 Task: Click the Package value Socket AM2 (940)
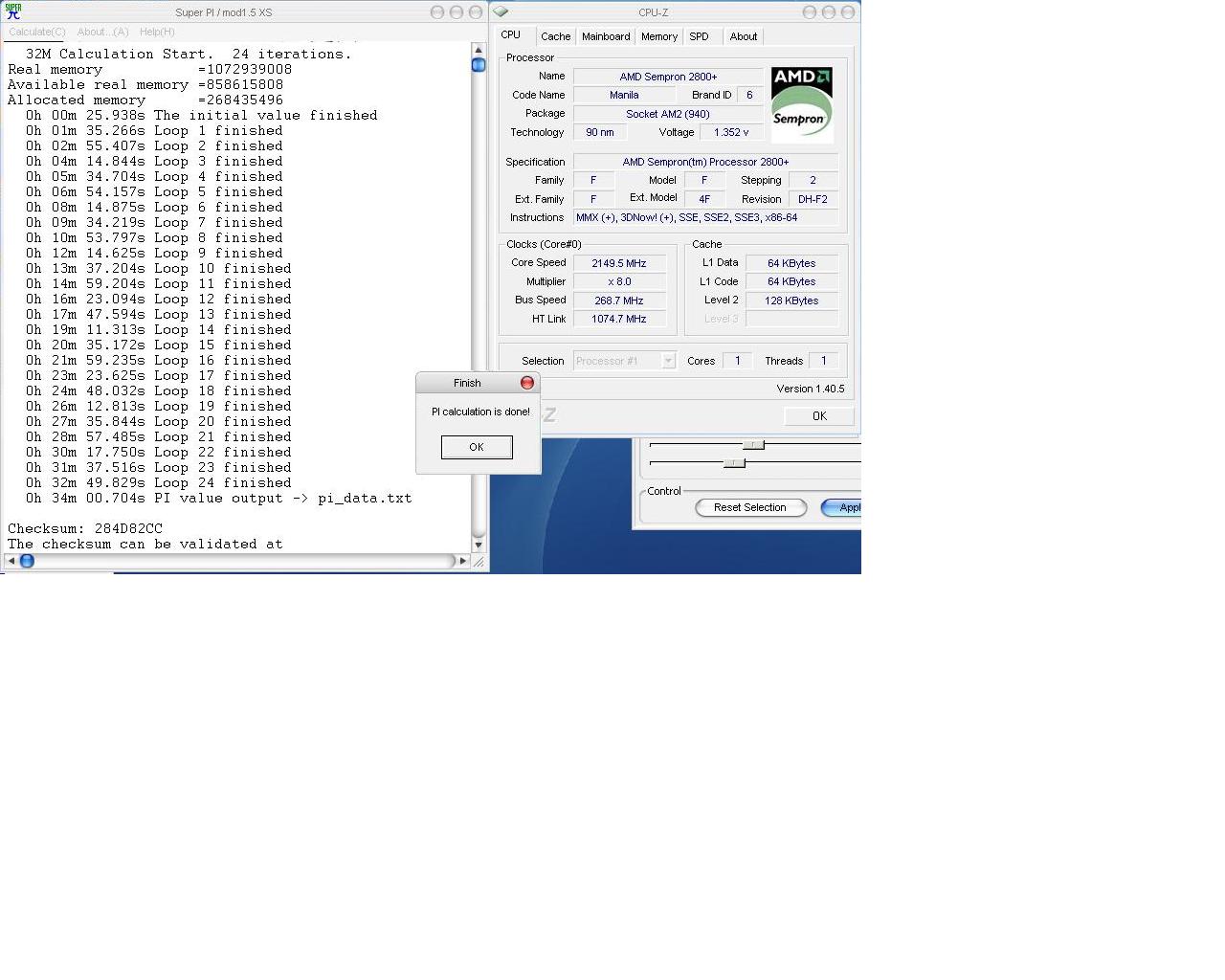coord(668,114)
